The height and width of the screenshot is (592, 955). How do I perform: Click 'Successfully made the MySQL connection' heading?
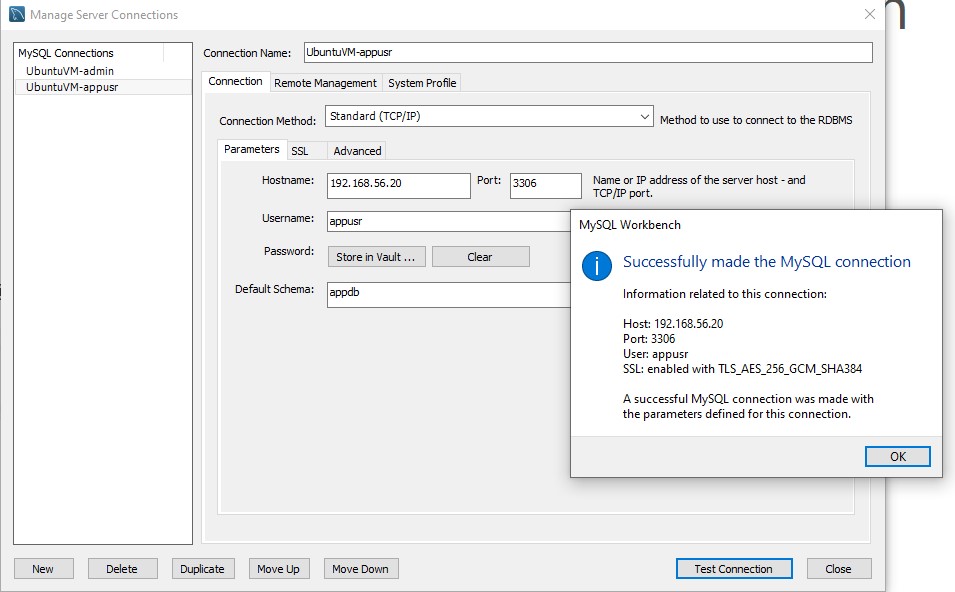tap(767, 262)
